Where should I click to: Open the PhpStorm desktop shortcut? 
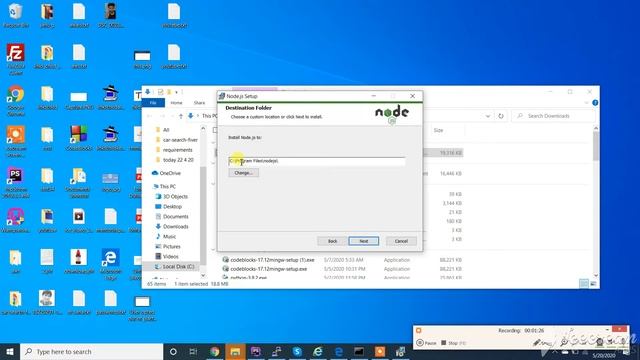click(16, 183)
